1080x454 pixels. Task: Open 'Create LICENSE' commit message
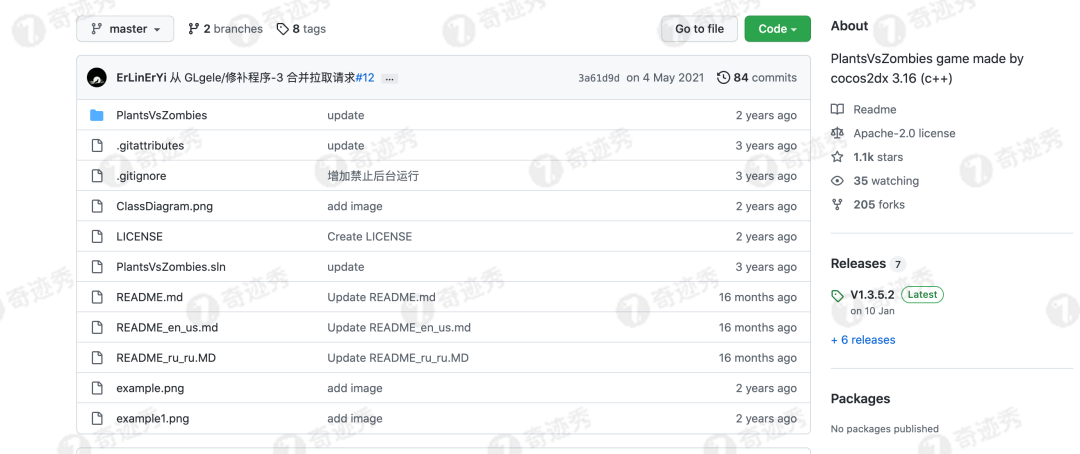point(370,236)
